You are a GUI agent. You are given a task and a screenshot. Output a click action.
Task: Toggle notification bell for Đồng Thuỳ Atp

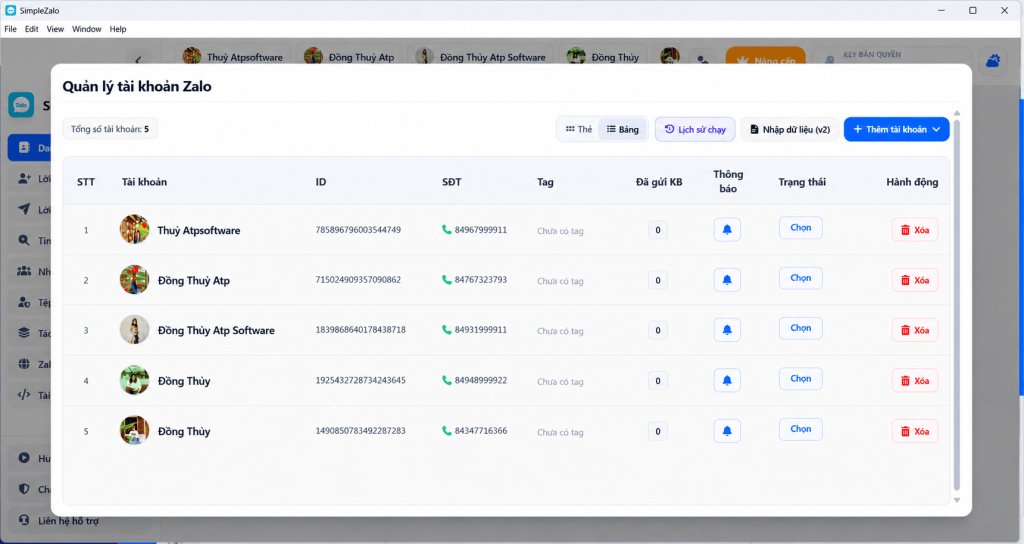[x=727, y=280]
